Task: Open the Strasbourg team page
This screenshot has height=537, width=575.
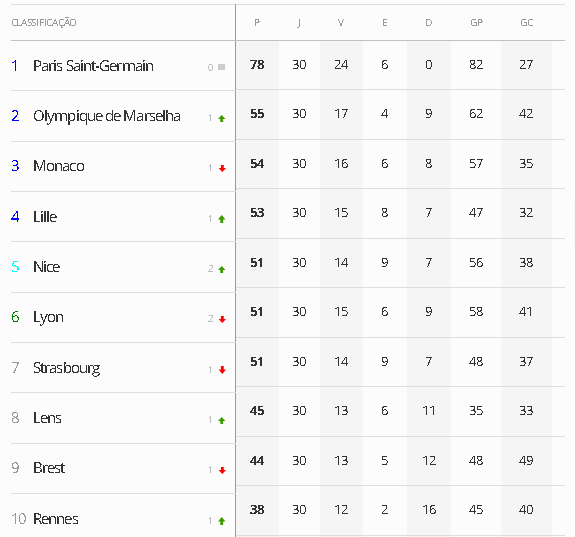Action: click(66, 368)
